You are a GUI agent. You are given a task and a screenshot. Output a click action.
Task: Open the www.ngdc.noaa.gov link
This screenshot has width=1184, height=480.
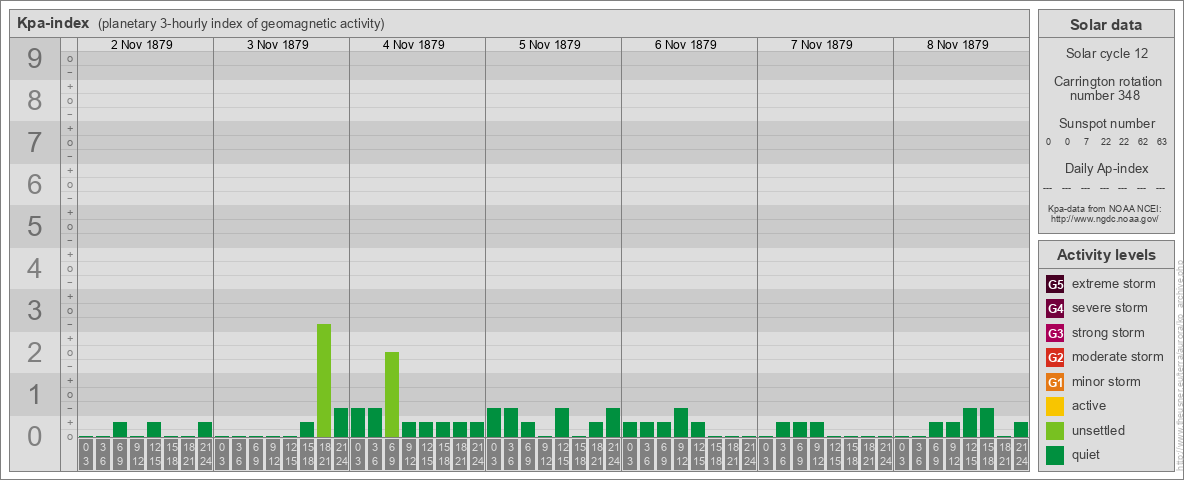(x=1106, y=218)
